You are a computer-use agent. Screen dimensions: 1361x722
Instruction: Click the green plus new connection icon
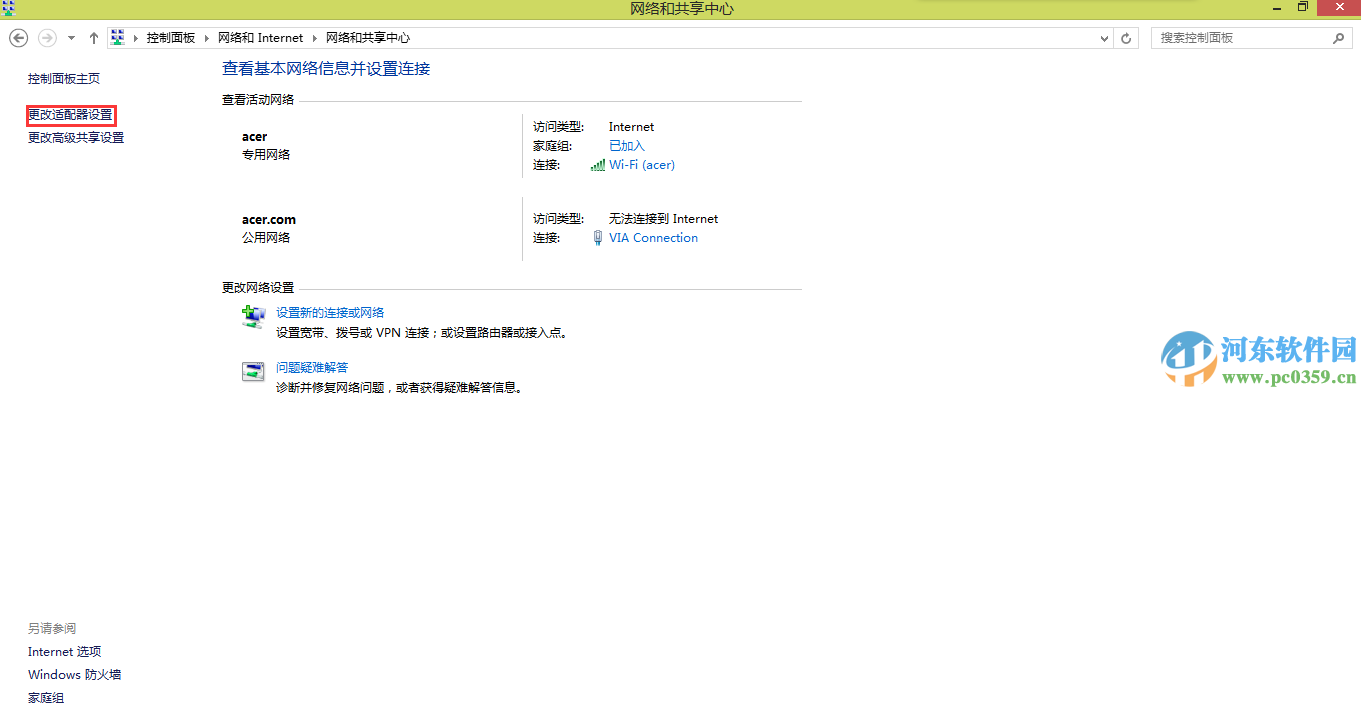coord(253,316)
